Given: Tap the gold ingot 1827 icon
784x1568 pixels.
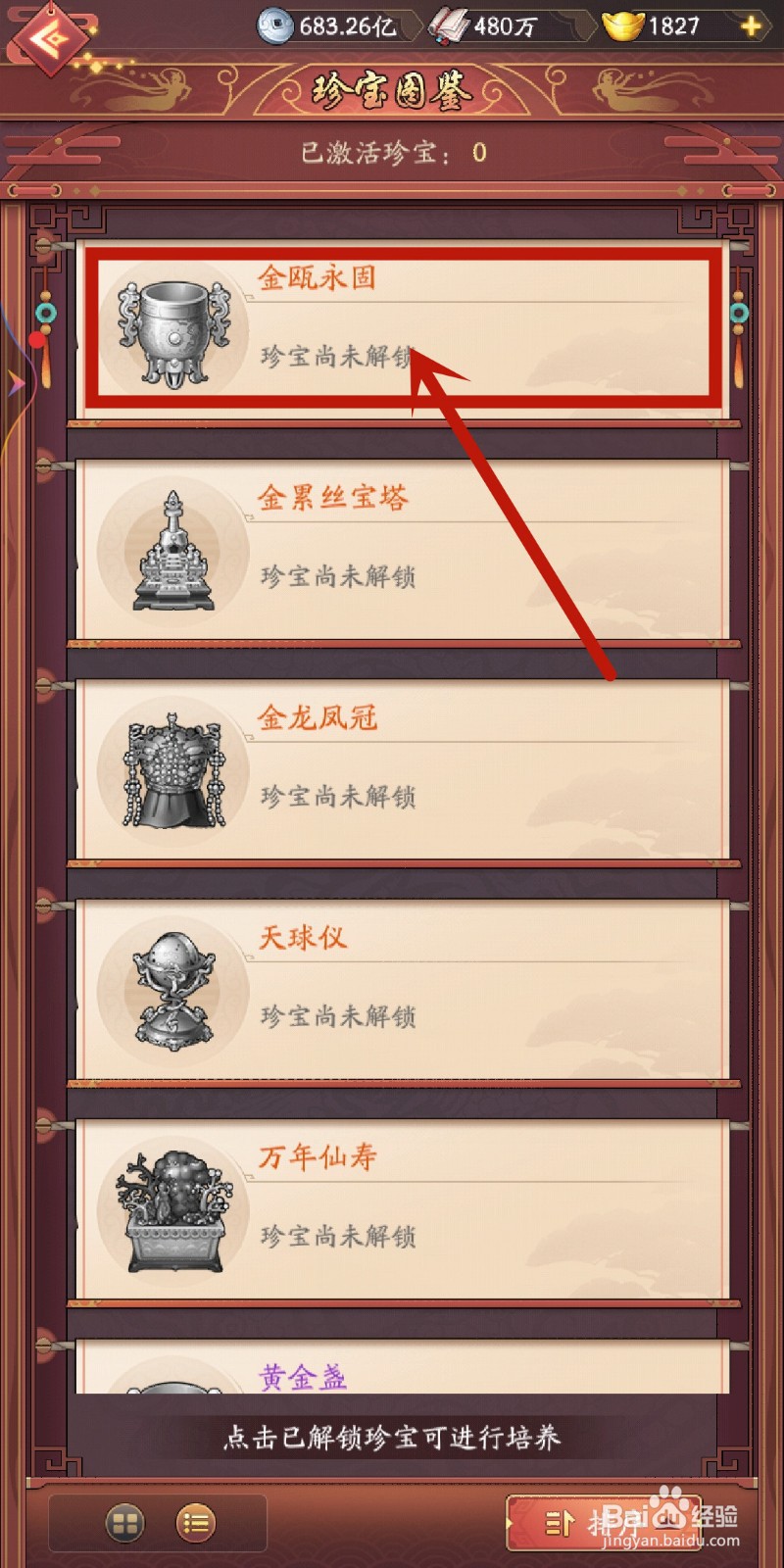Looking at the screenshot, I should coord(622,26).
